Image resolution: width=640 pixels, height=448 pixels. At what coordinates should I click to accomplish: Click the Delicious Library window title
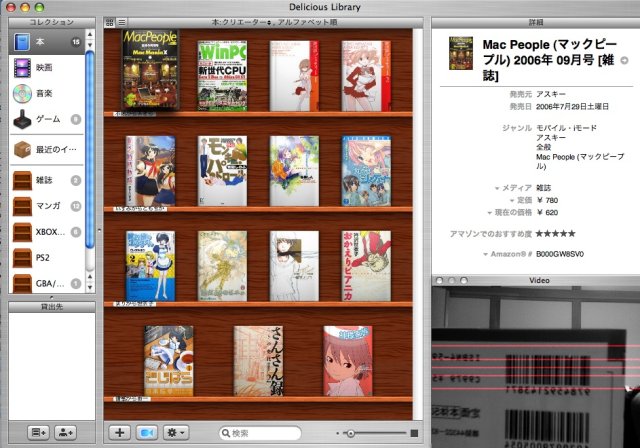pyautogui.click(x=325, y=7)
